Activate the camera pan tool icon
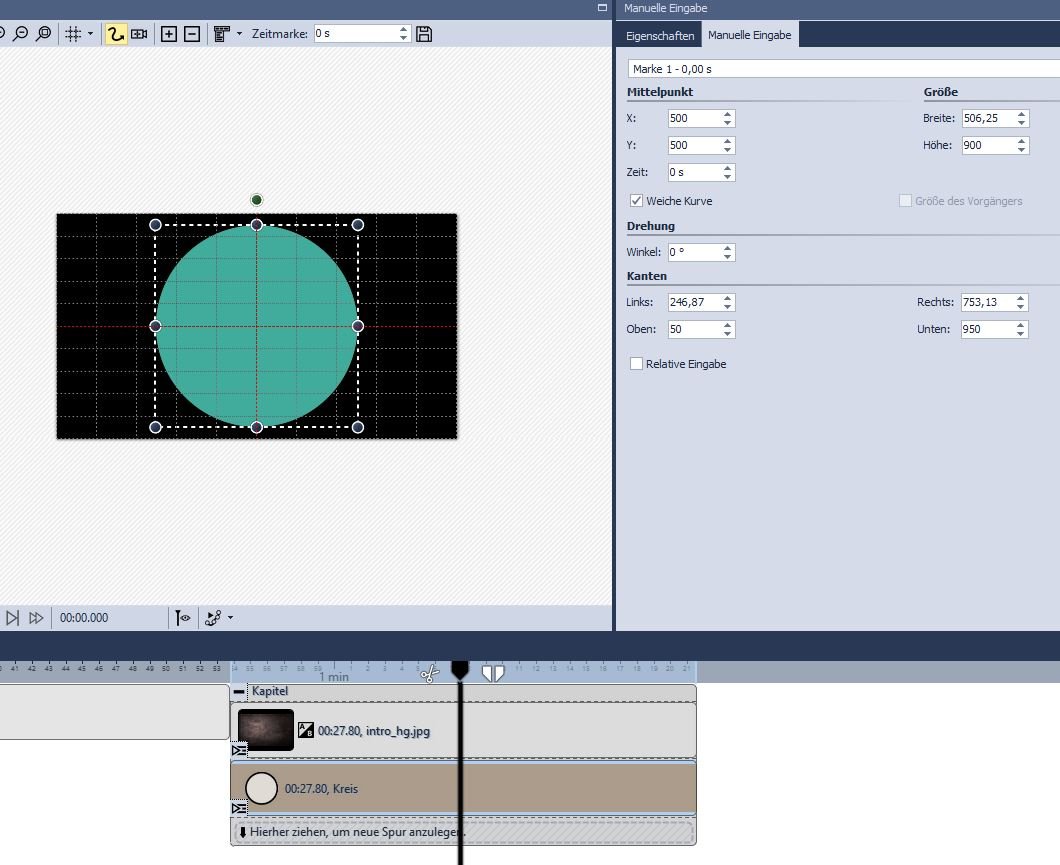Screen dimensions: 1060x865 point(139,34)
